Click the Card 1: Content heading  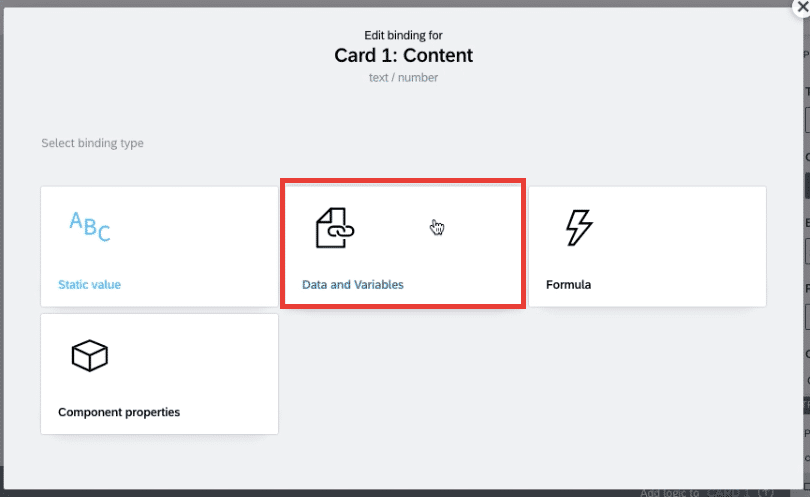coord(403,55)
